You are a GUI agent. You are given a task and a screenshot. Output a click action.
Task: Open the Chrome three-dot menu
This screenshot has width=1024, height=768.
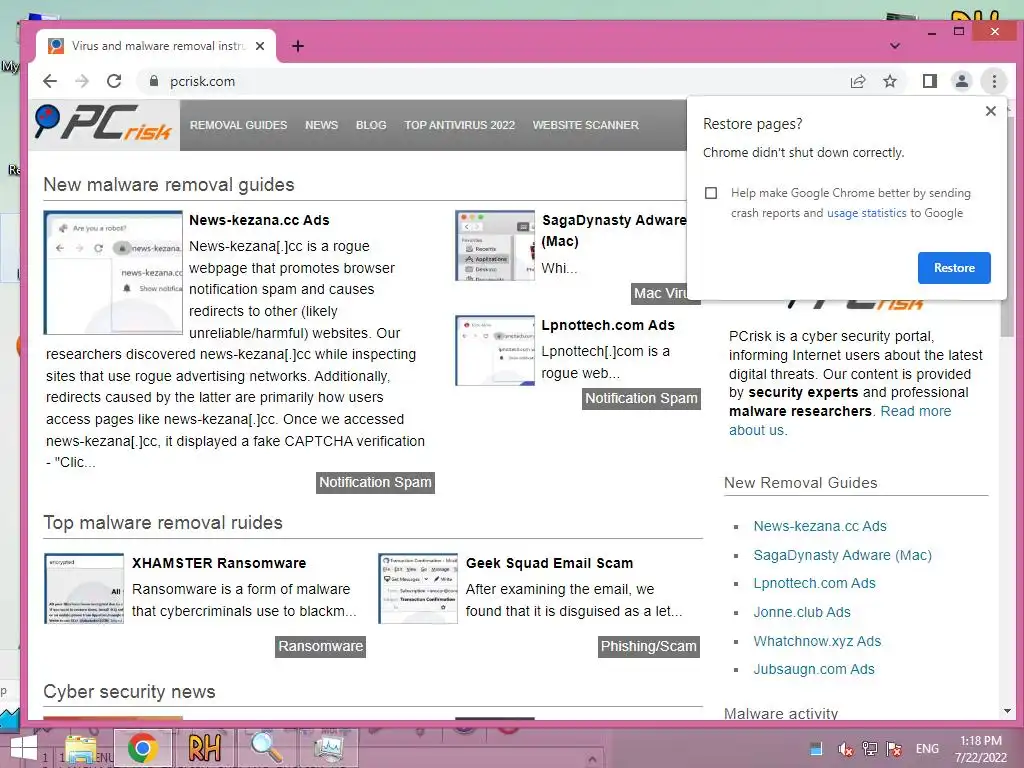[994, 81]
